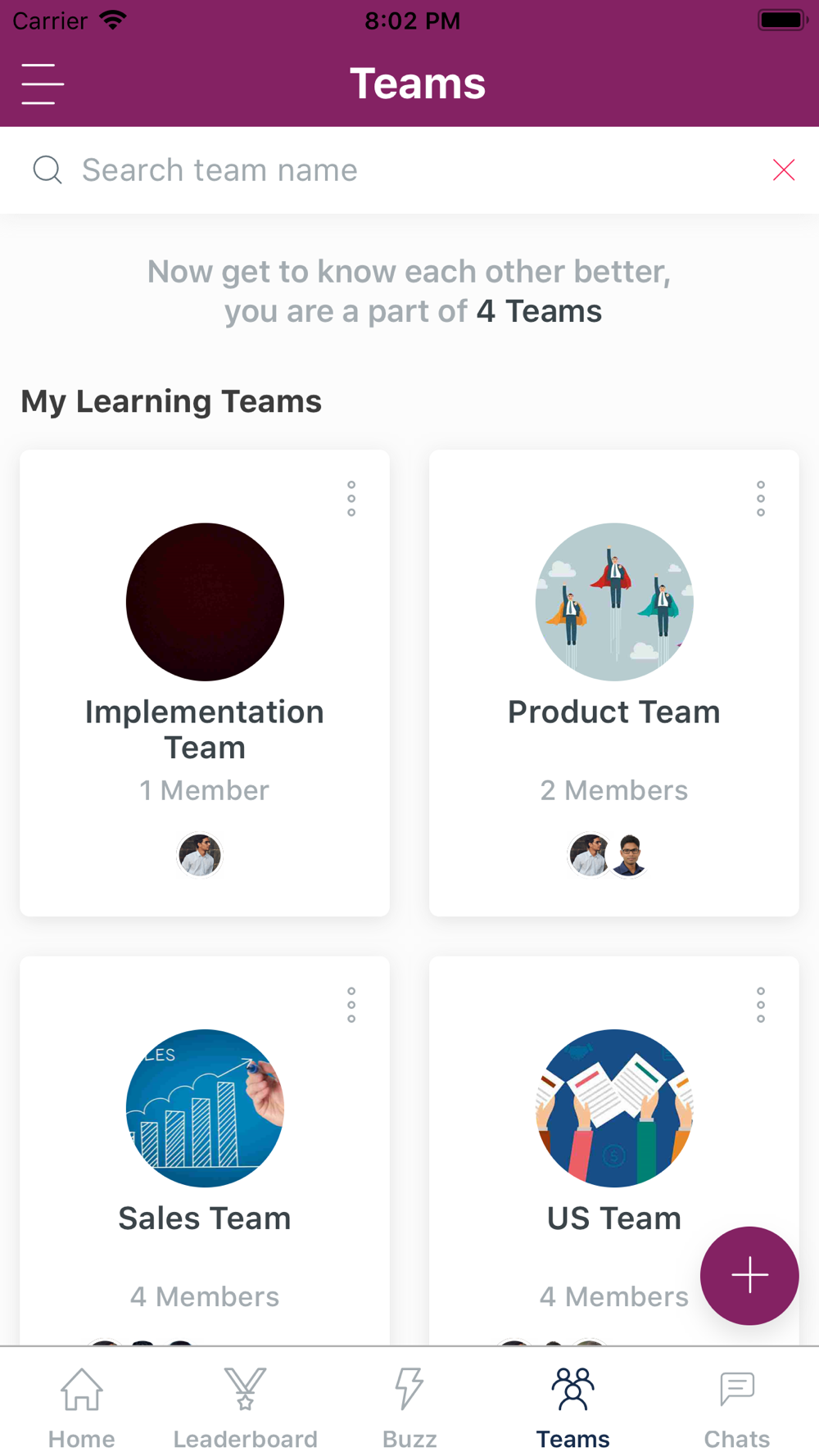Select the Teams tab in bottom bar
This screenshot has width=819, height=1456.
click(x=573, y=1407)
